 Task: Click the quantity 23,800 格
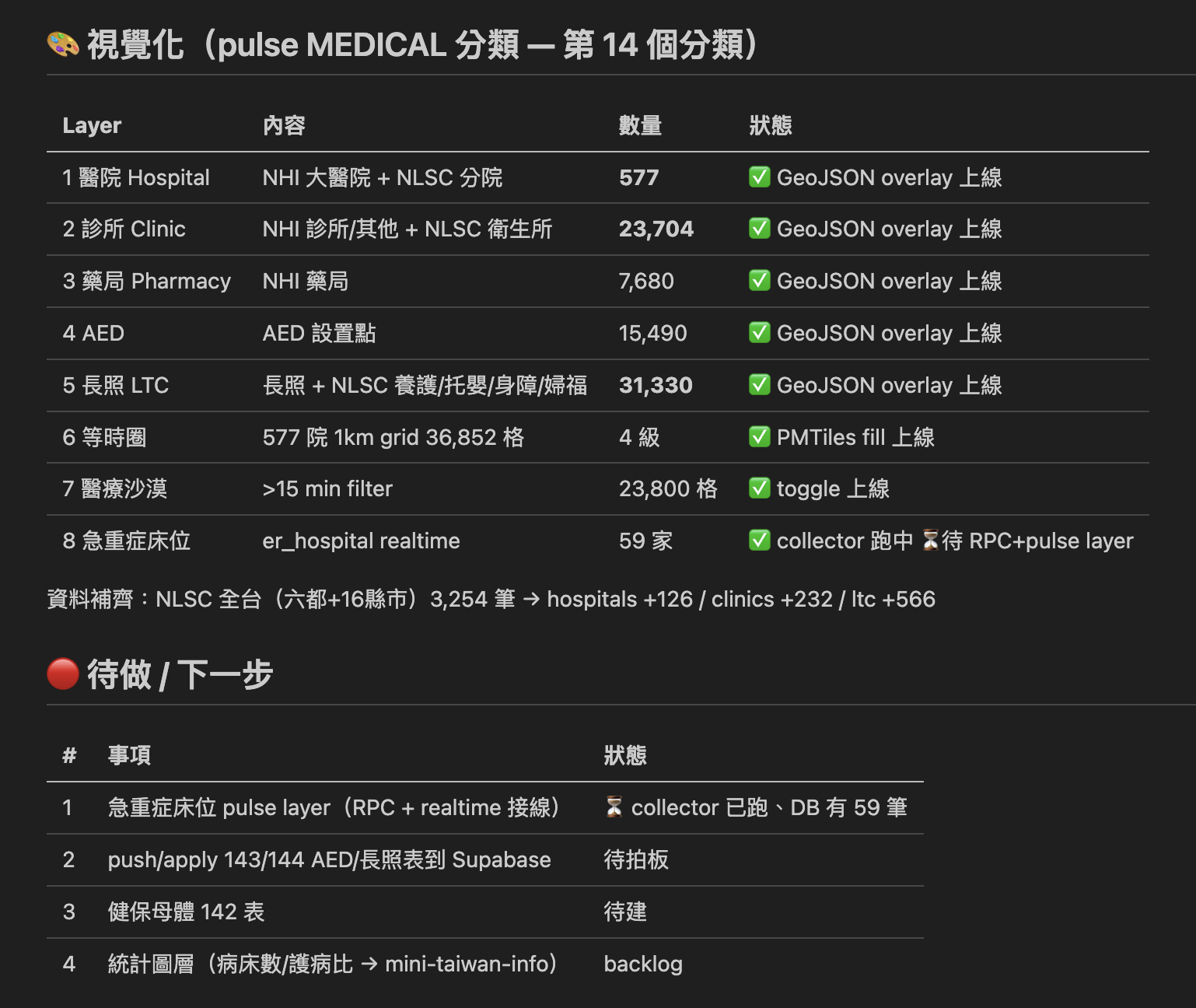[668, 488]
